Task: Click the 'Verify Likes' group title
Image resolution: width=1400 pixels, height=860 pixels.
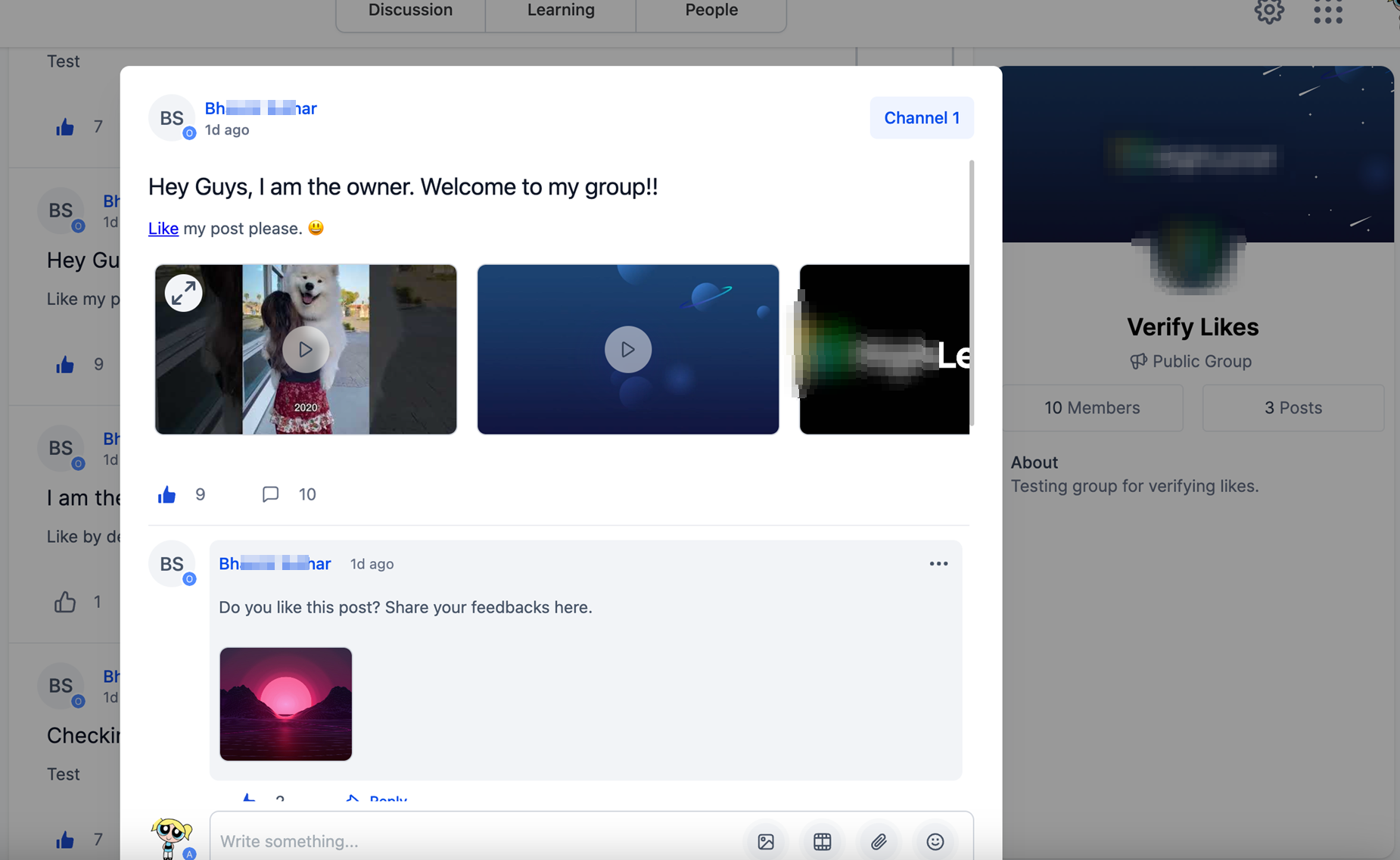Action: click(x=1193, y=327)
